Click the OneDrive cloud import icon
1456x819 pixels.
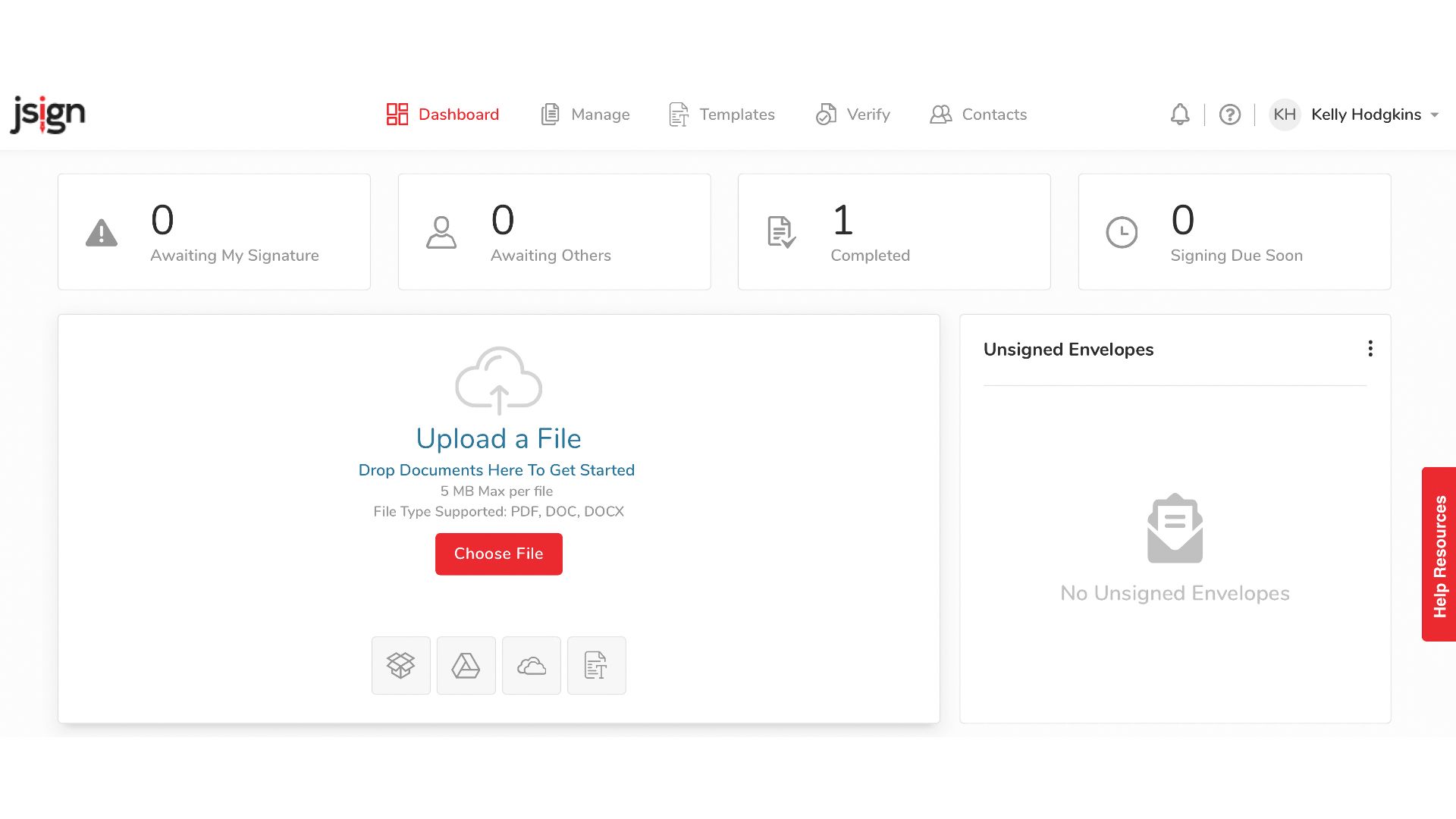coord(531,665)
